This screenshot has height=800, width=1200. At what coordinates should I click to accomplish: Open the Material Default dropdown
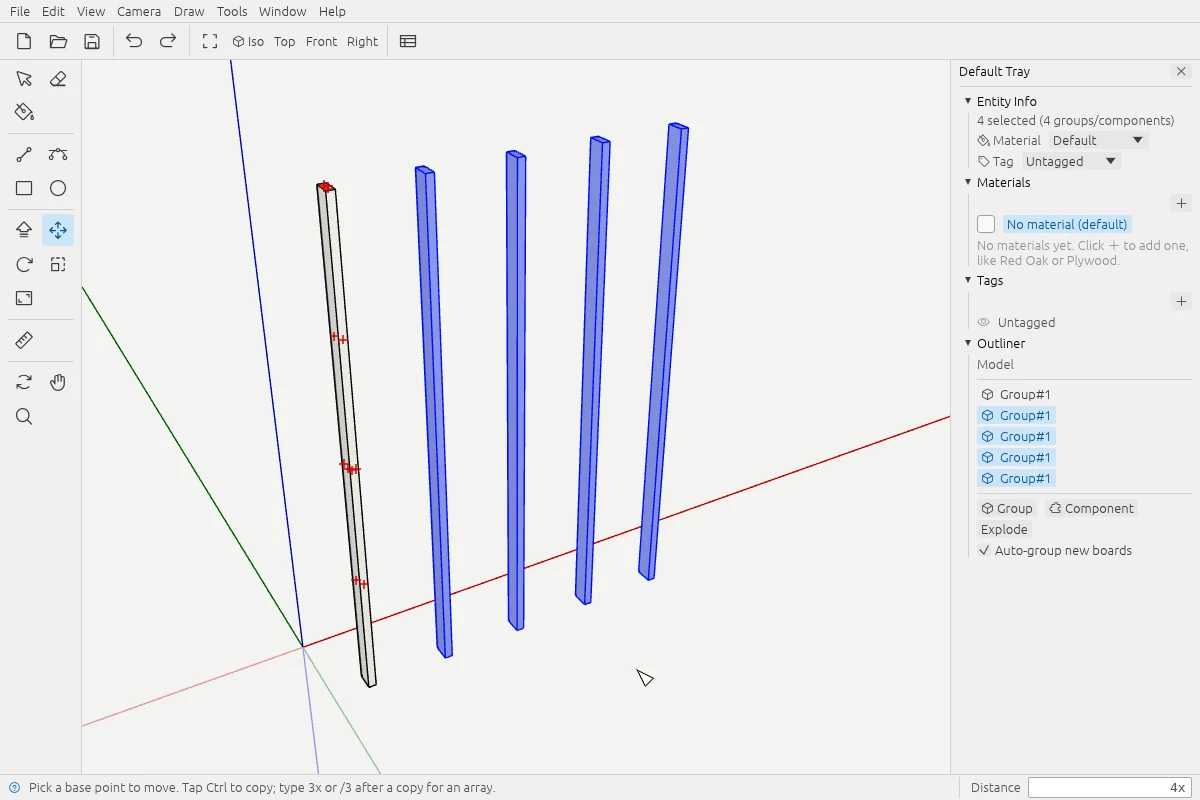click(1098, 140)
